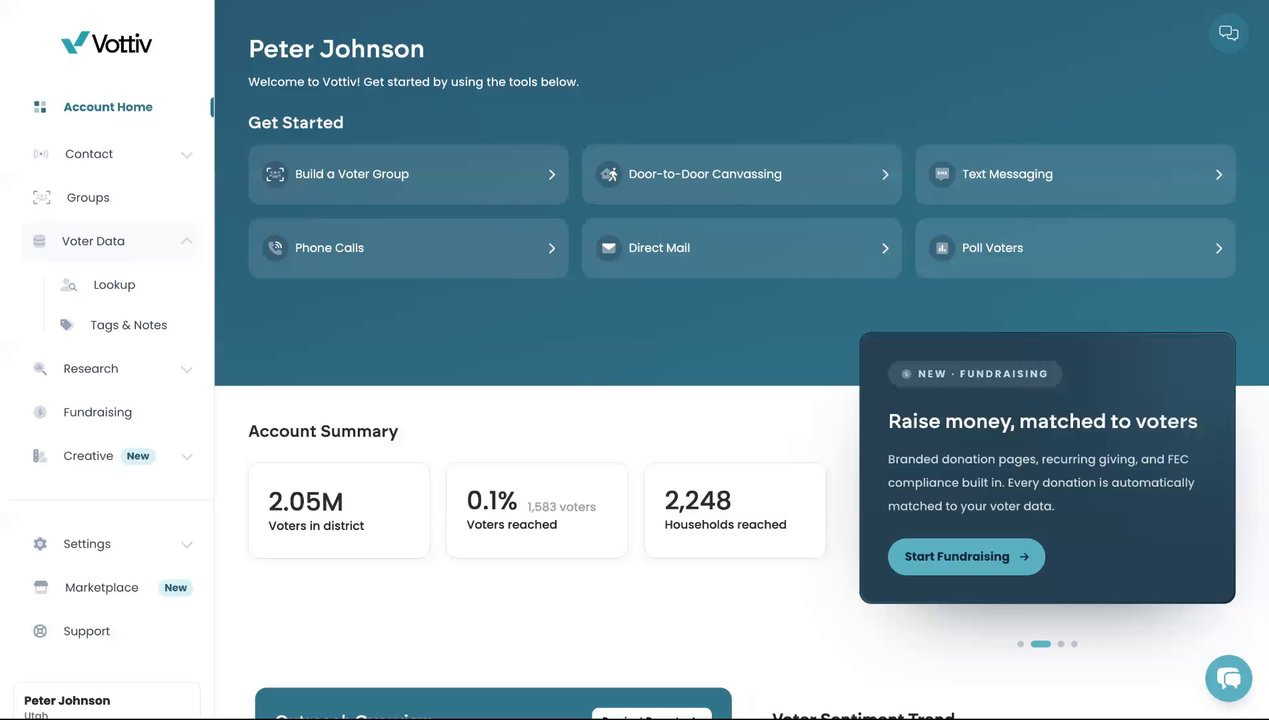1269x720 pixels.
Task: Collapse the Voter Data menu chevron
Action: 186,241
